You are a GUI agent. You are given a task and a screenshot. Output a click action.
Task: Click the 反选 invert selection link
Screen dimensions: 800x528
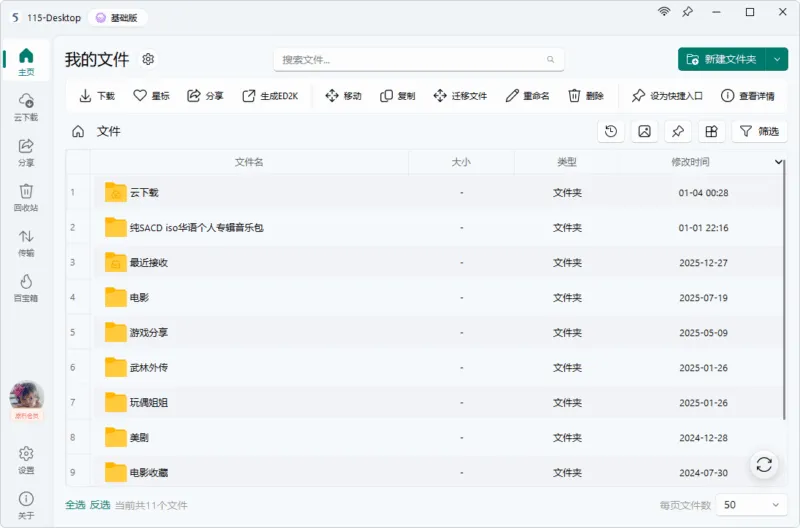(100, 505)
